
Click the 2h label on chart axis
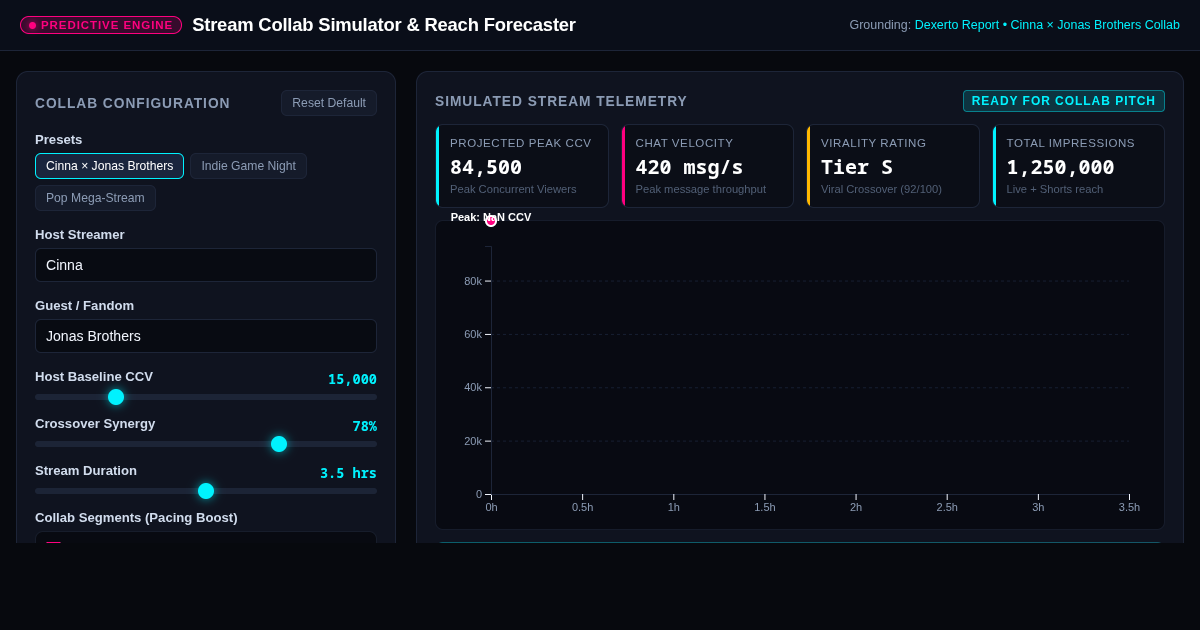pyautogui.click(x=856, y=507)
